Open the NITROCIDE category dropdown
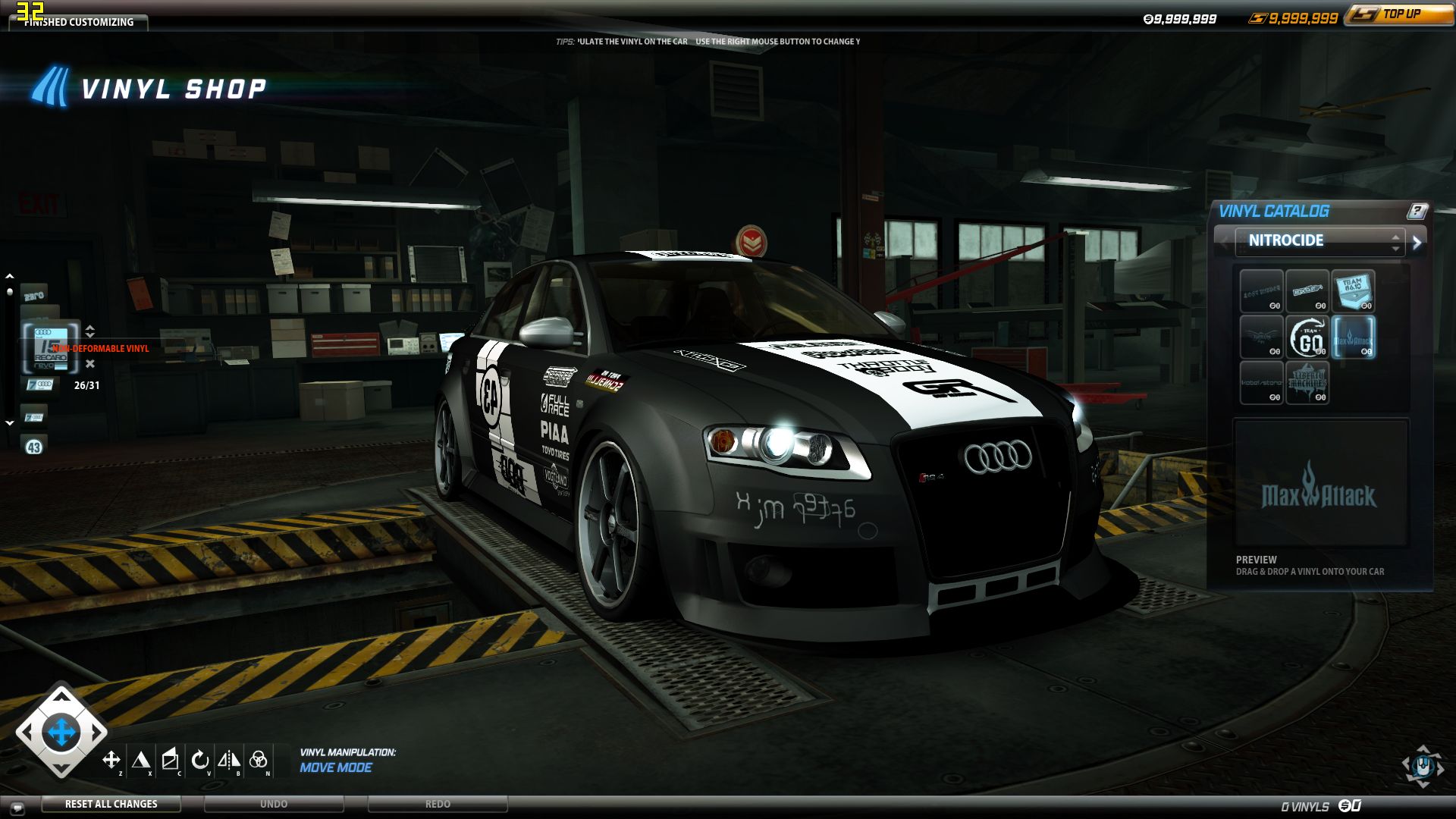Viewport: 1456px width, 819px height. (x=1319, y=241)
